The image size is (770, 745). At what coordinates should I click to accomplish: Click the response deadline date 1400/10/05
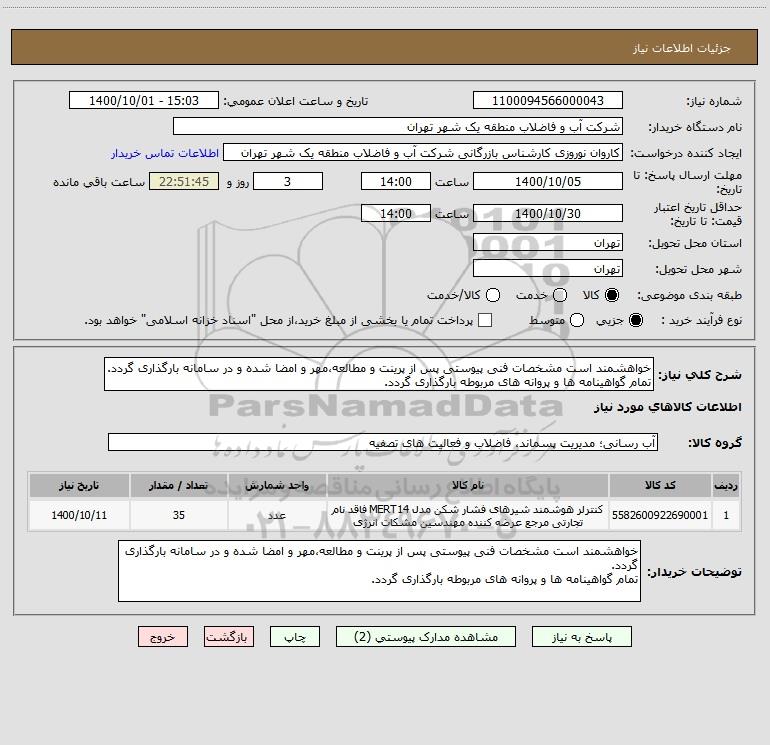[x=548, y=181]
